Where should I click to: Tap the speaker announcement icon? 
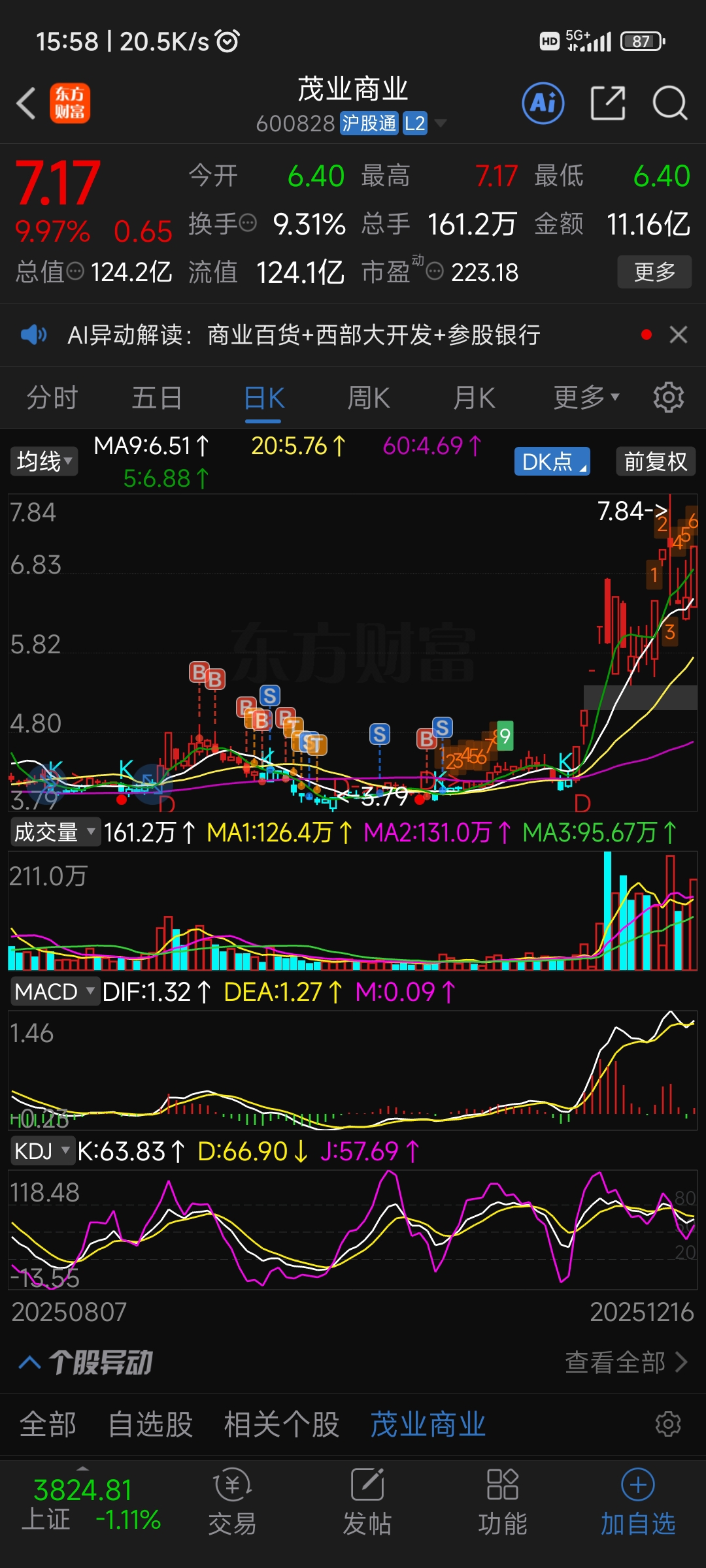tap(33, 335)
